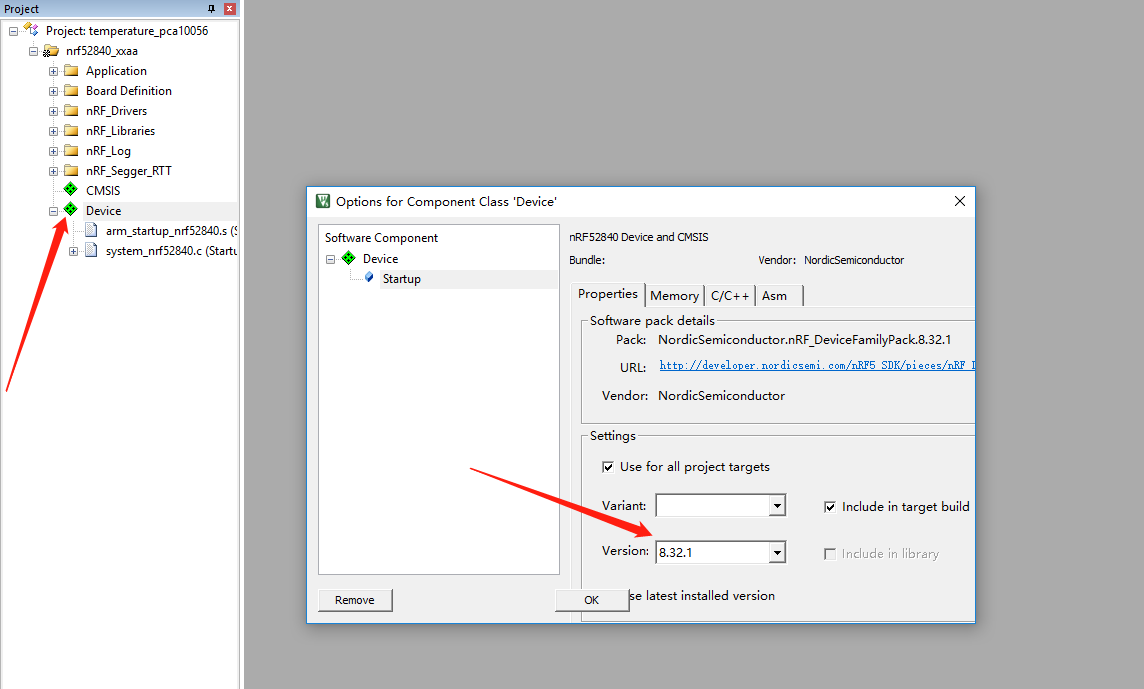
Task: Click the pin icon on Project panel
Action: pos(211,9)
